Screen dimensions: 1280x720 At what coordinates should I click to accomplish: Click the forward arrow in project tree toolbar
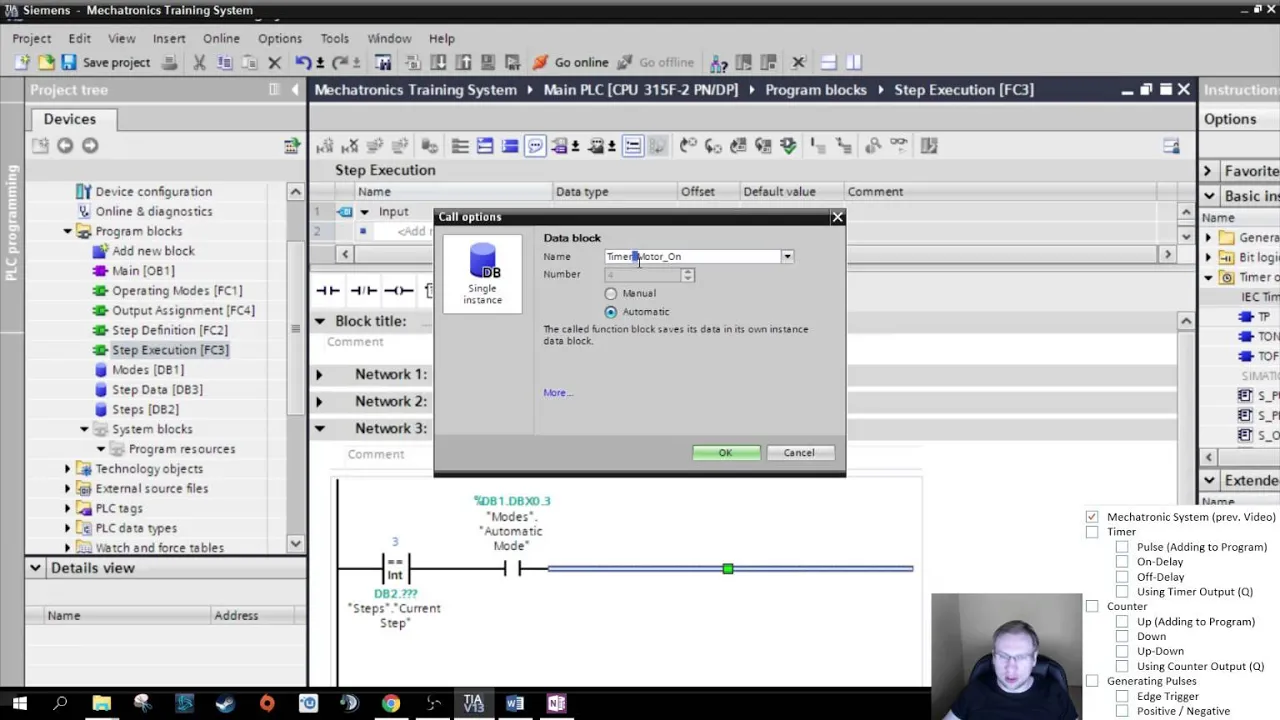click(x=90, y=145)
